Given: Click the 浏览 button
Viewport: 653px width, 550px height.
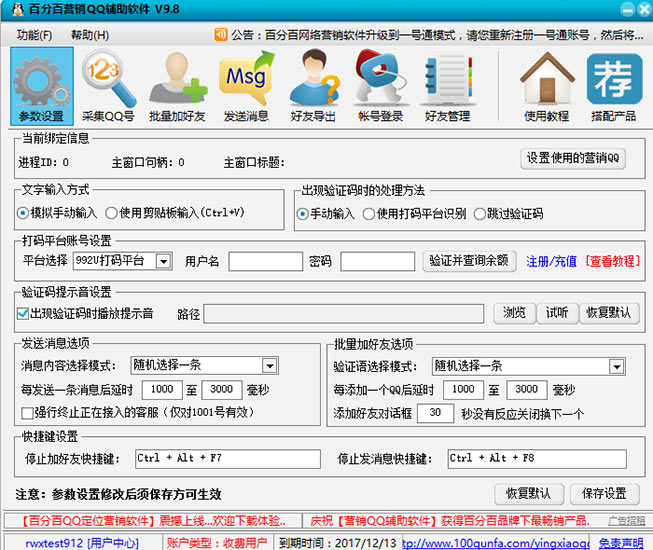Looking at the screenshot, I should pyautogui.click(x=514, y=313).
